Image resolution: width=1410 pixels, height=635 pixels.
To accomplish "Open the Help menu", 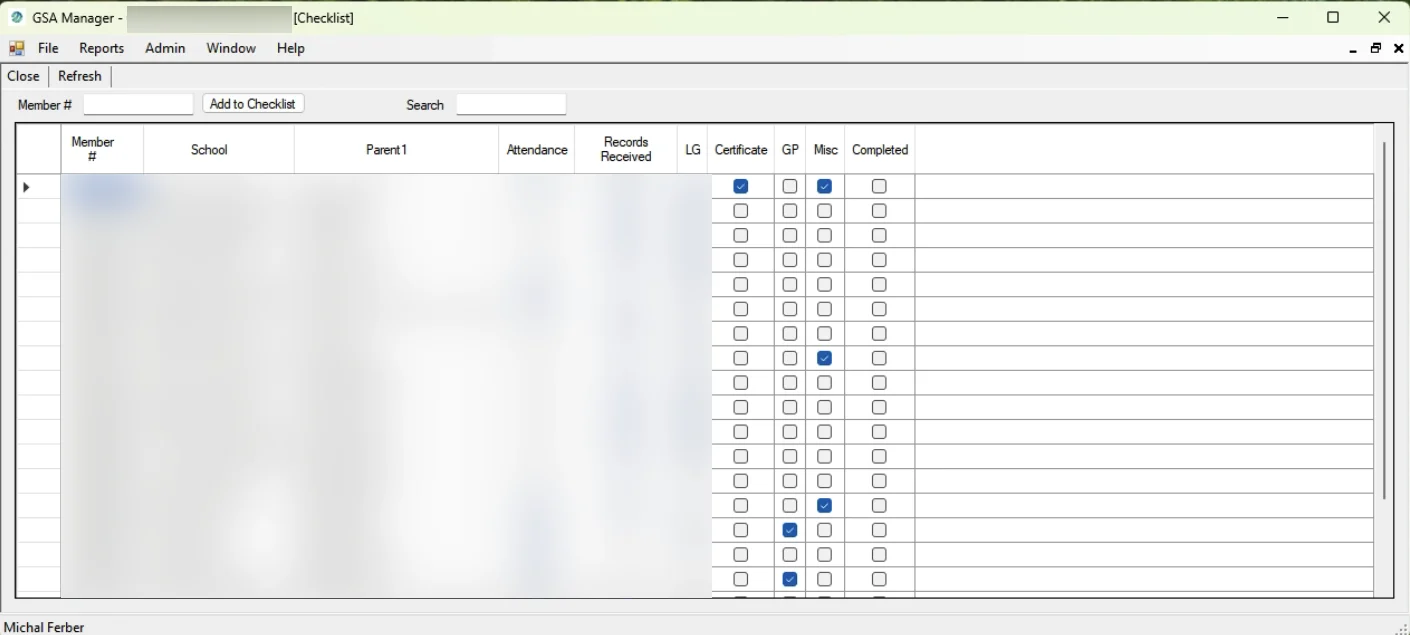I will pyautogui.click(x=290, y=48).
